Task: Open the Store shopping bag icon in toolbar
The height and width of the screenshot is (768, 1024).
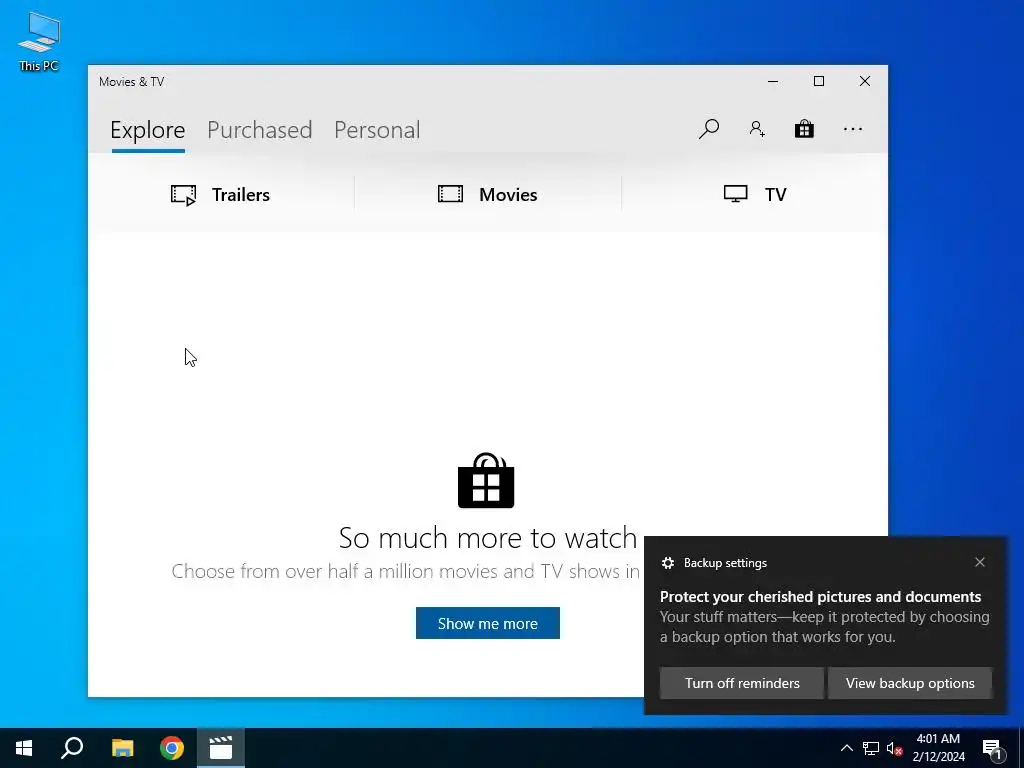Action: click(x=804, y=129)
